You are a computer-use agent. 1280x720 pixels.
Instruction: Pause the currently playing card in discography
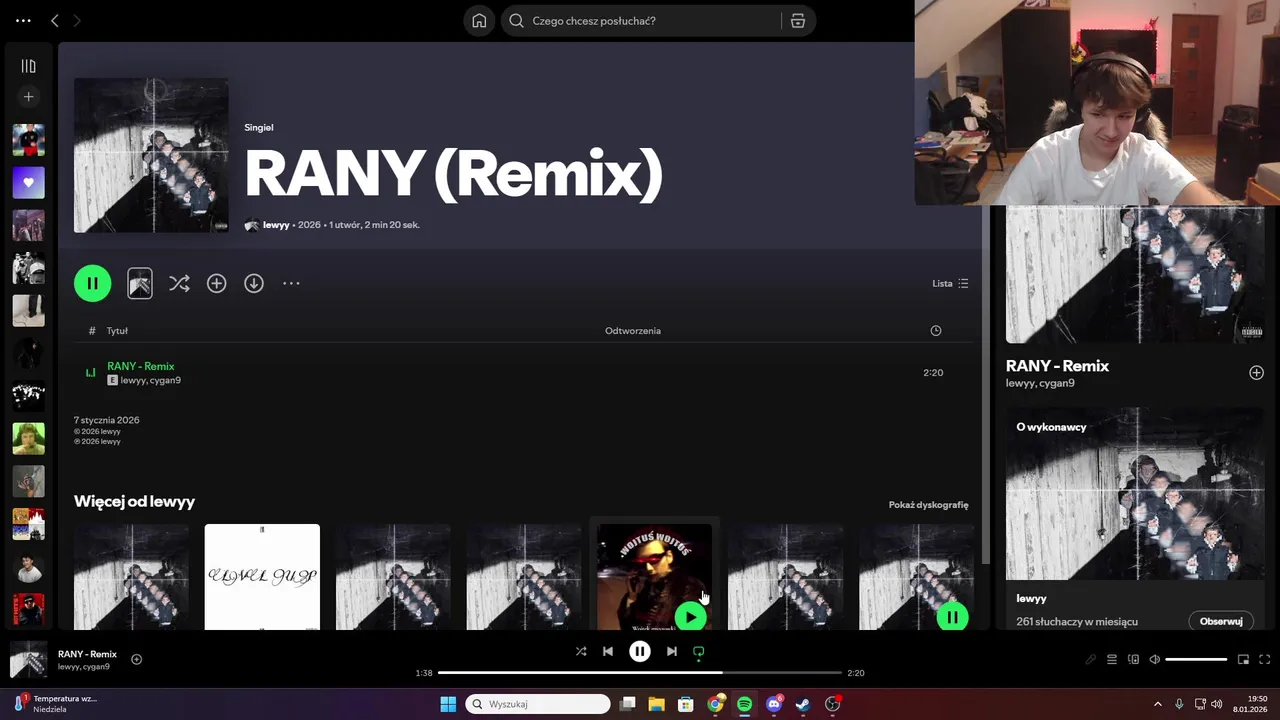point(952,617)
